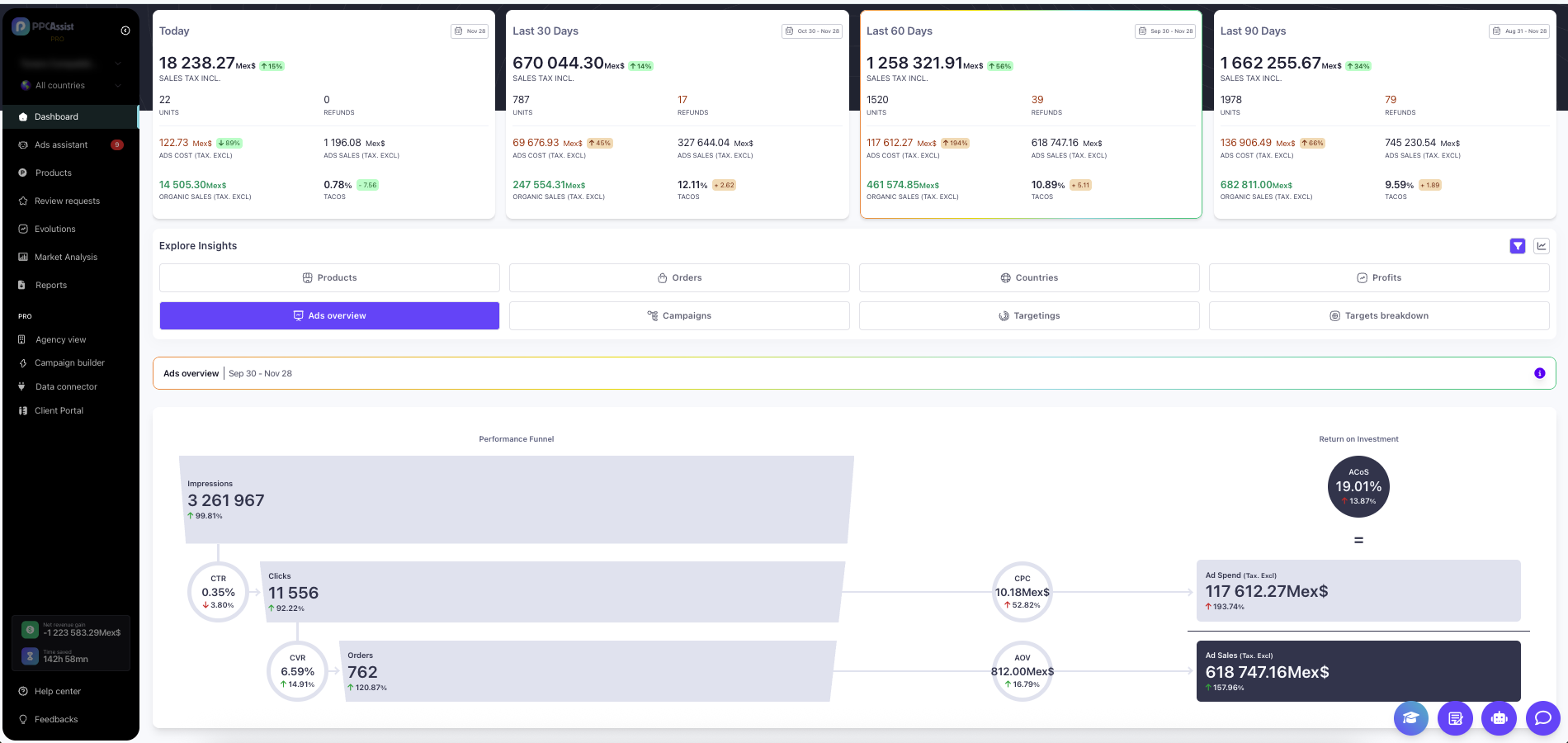The width and height of the screenshot is (1568, 743).
Task: Select the Campaigns insight tab
Action: tap(679, 316)
